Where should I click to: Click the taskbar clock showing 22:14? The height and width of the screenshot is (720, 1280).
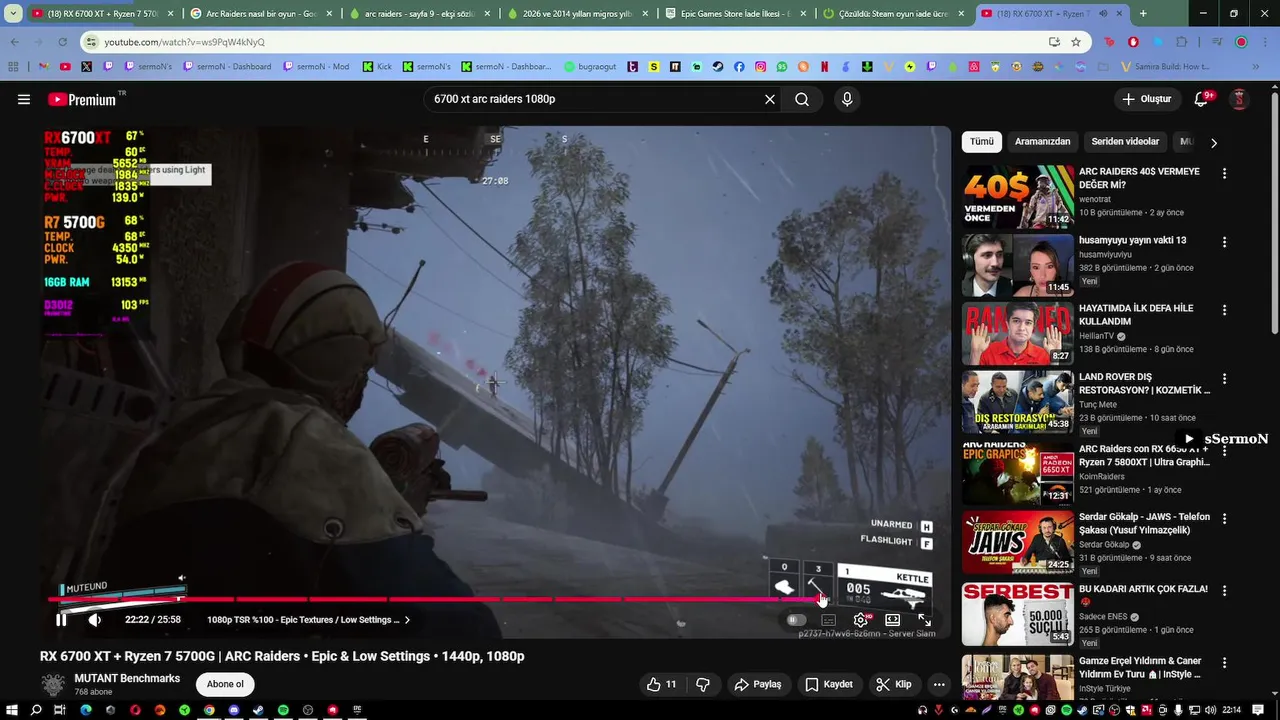coord(1231,710)
